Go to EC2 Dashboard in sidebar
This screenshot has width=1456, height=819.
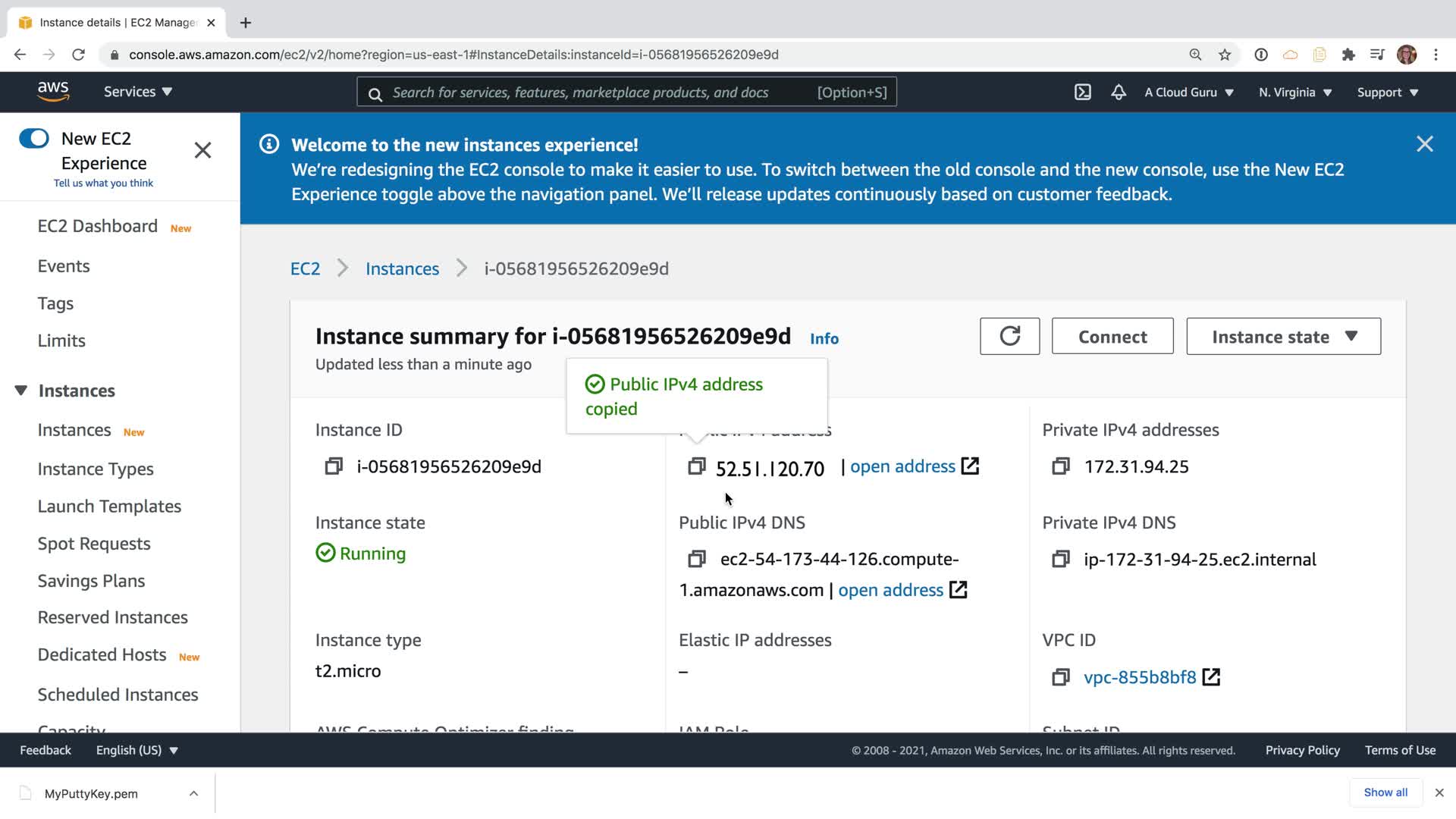(97, 226)
